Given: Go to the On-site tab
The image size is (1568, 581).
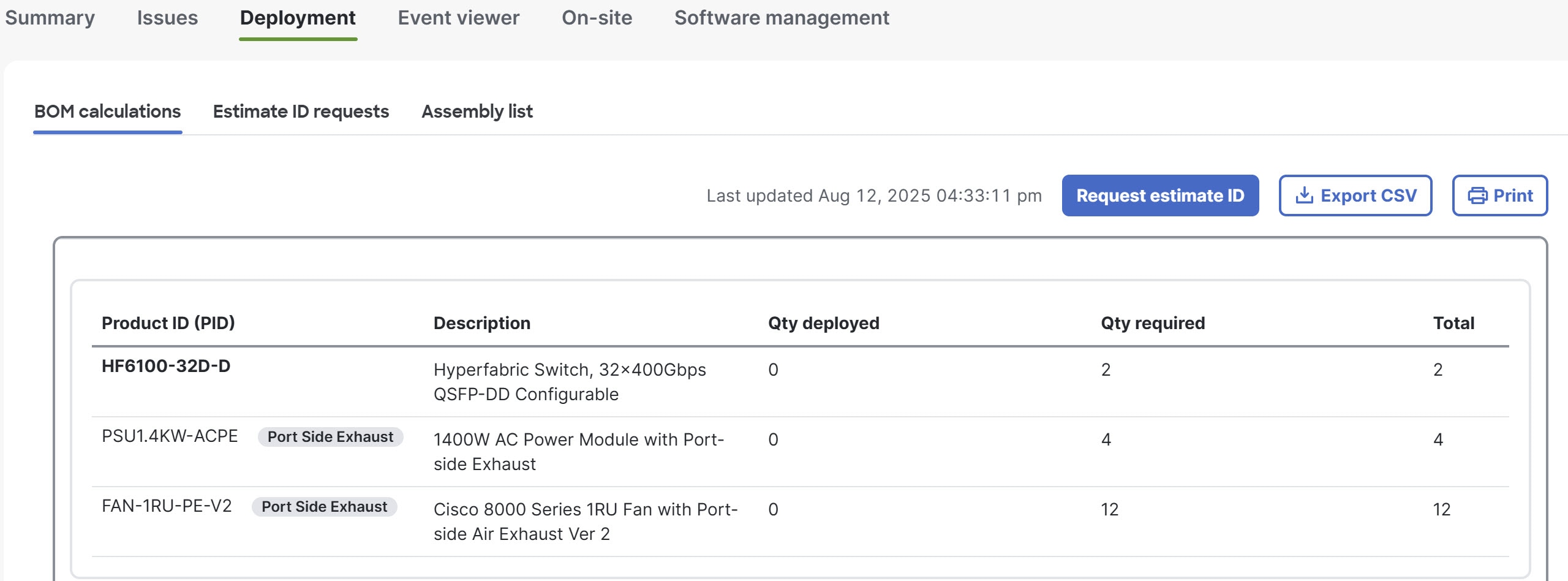Looking at the screenshot, I should coord(597,18).
